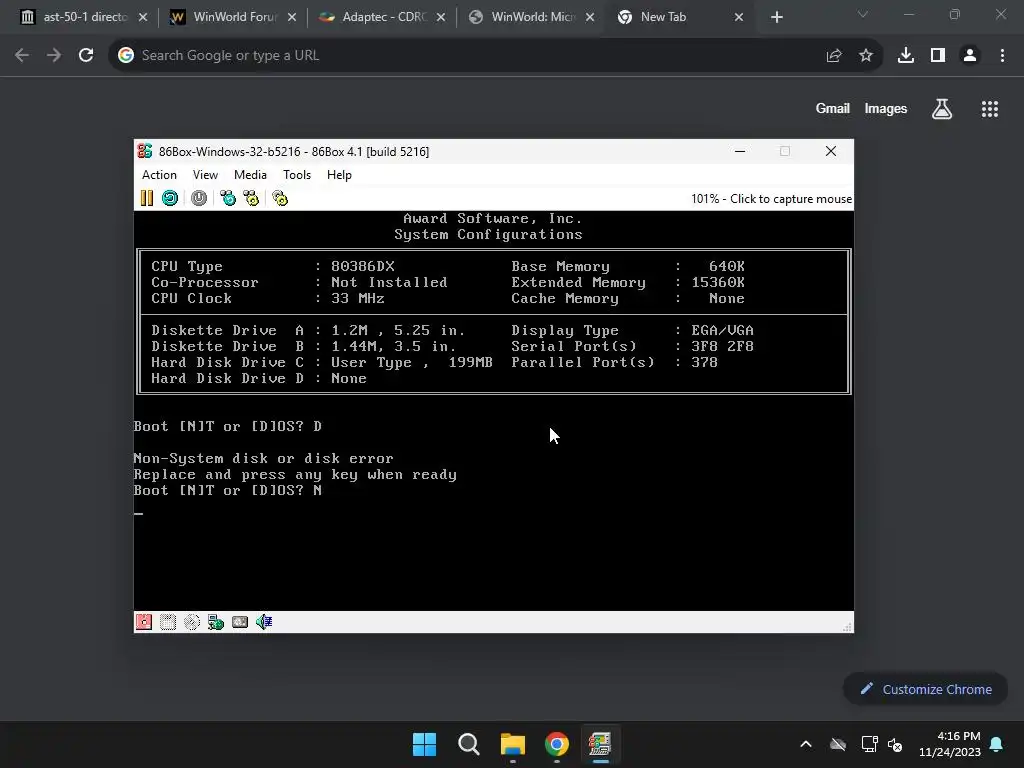Screen dimensions: 1024x768
Task: Close the WinWorld Forum tab
Action: (292, 17)
